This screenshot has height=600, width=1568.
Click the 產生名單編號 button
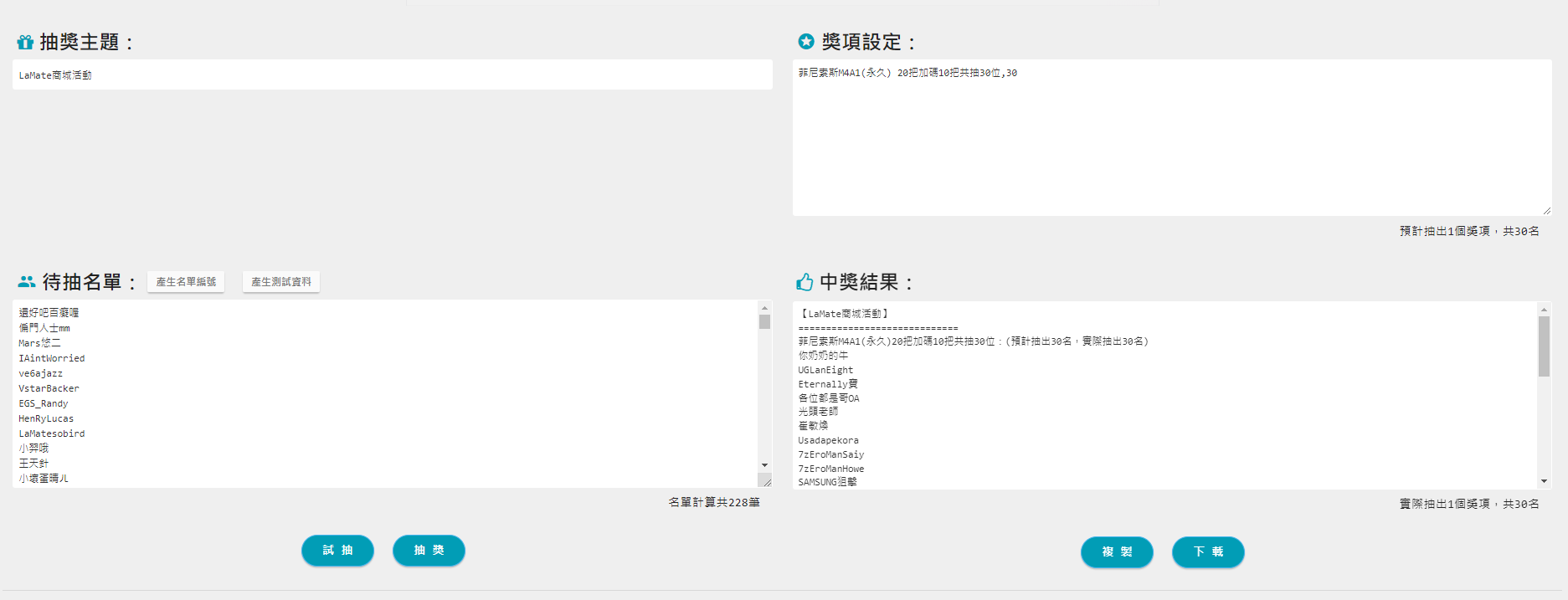pyautogui.click(x=186, y=282)
